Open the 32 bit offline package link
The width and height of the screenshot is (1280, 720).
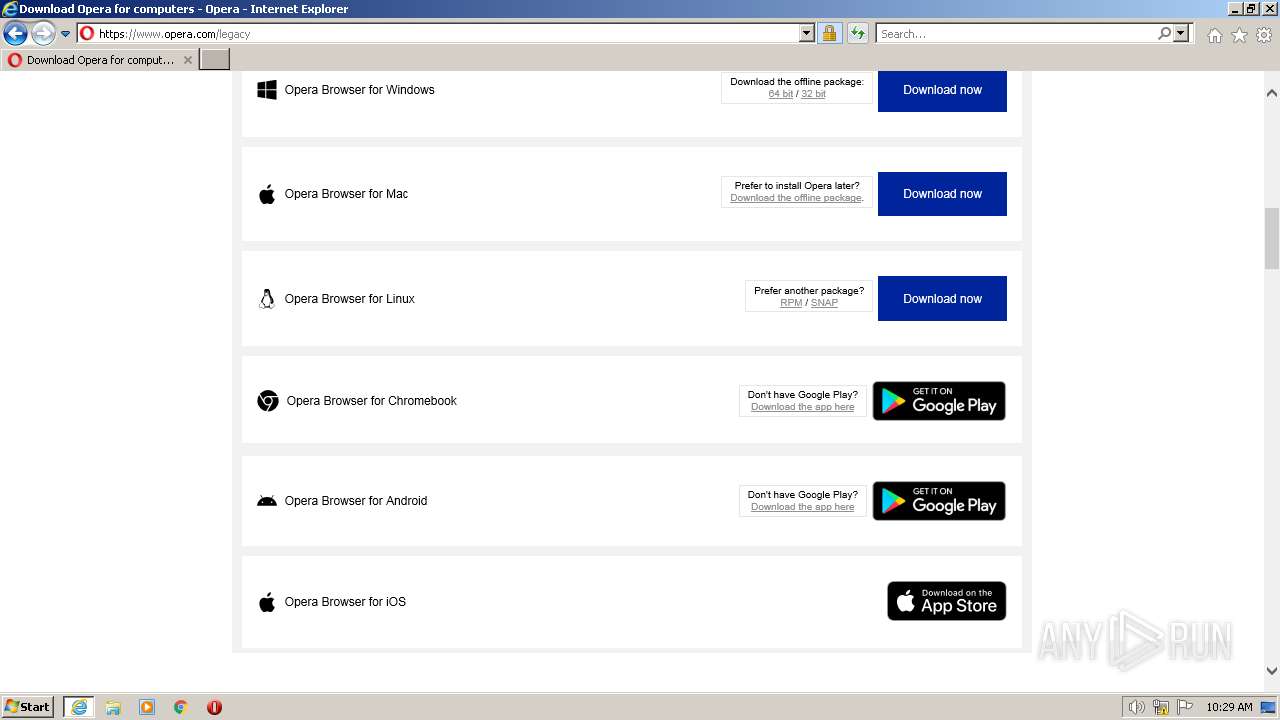click(x=813, y=94)
